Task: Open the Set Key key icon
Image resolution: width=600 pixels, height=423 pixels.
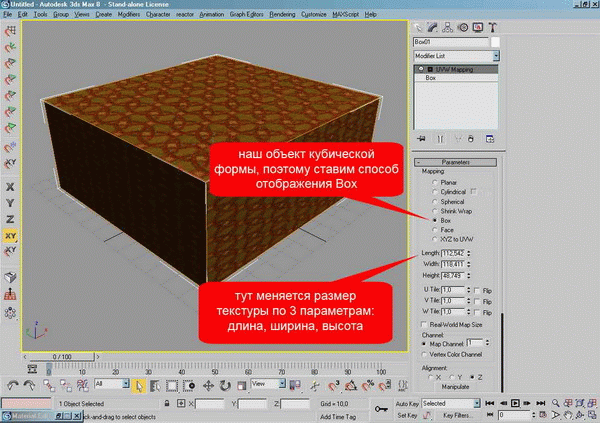Action: click(379, 408)
